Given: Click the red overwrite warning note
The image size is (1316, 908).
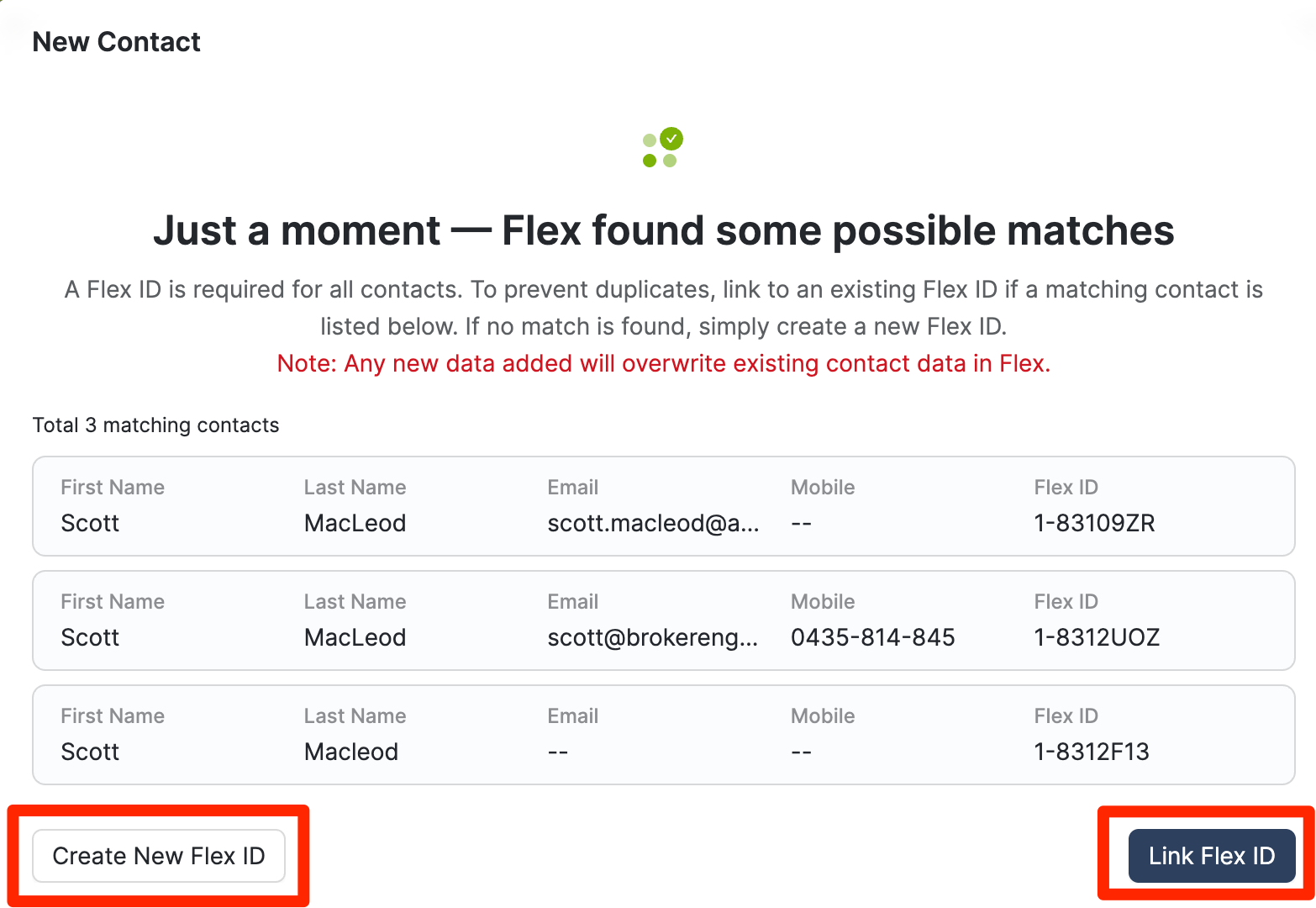Looking at the screenshot, I should click(x=663, y=363).
